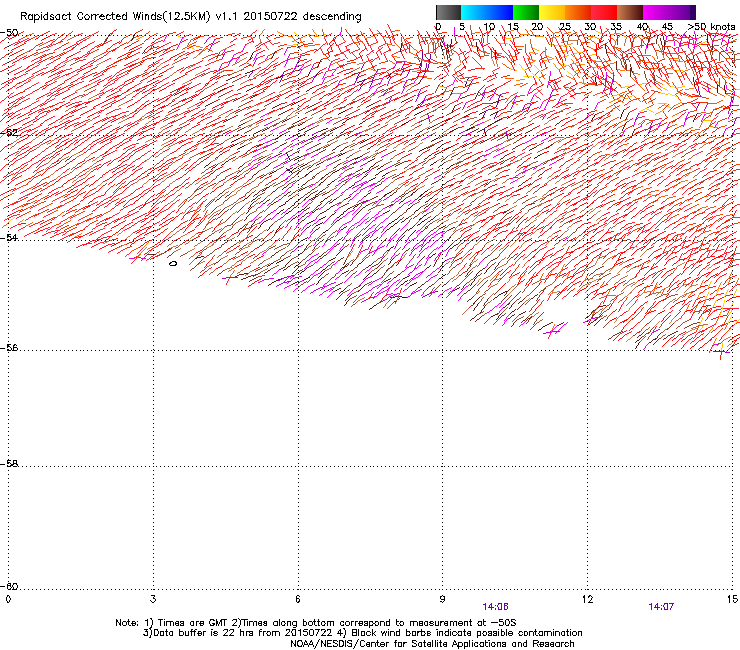Image resolution: width=740 pixels, height=650 pixels.
Task: Select the yellow 20-25 knots color band
Action: tap(552, 12)
